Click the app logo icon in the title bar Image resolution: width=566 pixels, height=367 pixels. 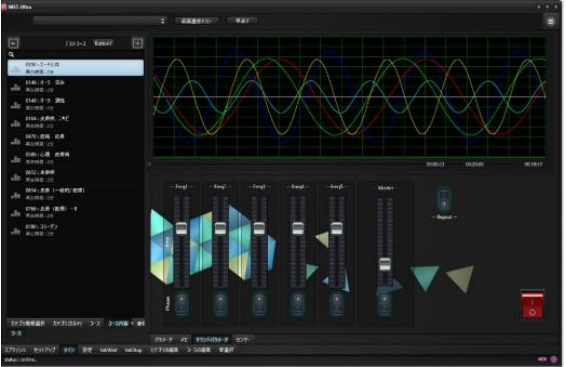[4, 6]
